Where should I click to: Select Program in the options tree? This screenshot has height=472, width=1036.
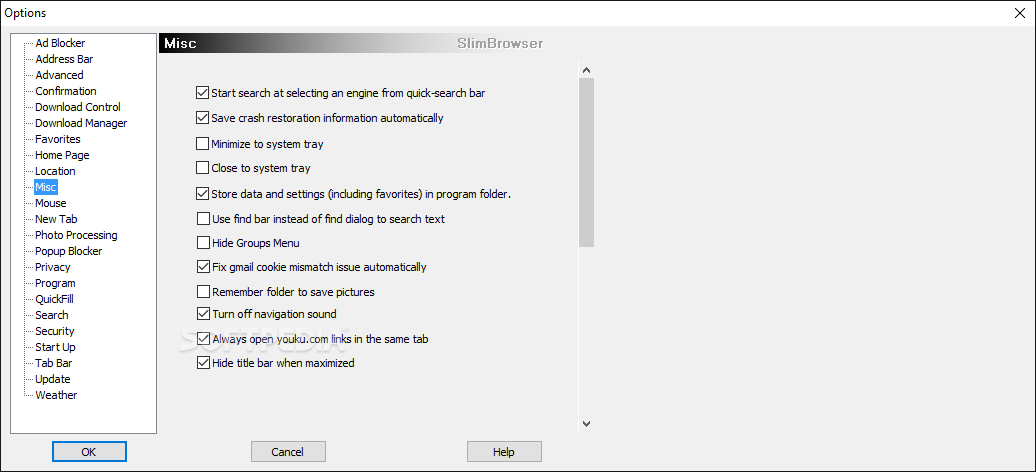click(x=56, y=283)
